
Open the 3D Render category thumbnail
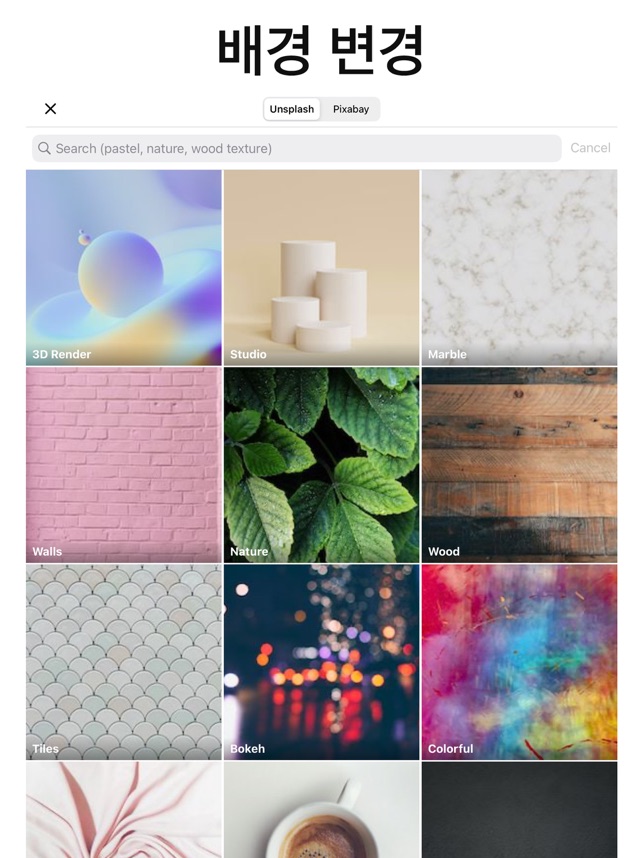pos(124,268)
